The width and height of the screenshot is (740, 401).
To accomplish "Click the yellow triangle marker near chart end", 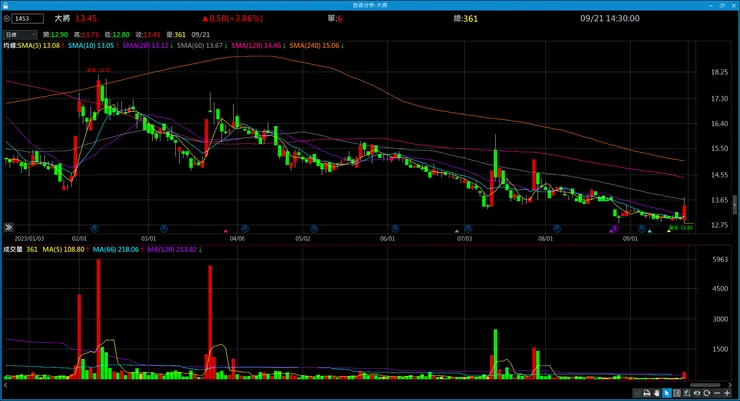I will click(669, 231).
